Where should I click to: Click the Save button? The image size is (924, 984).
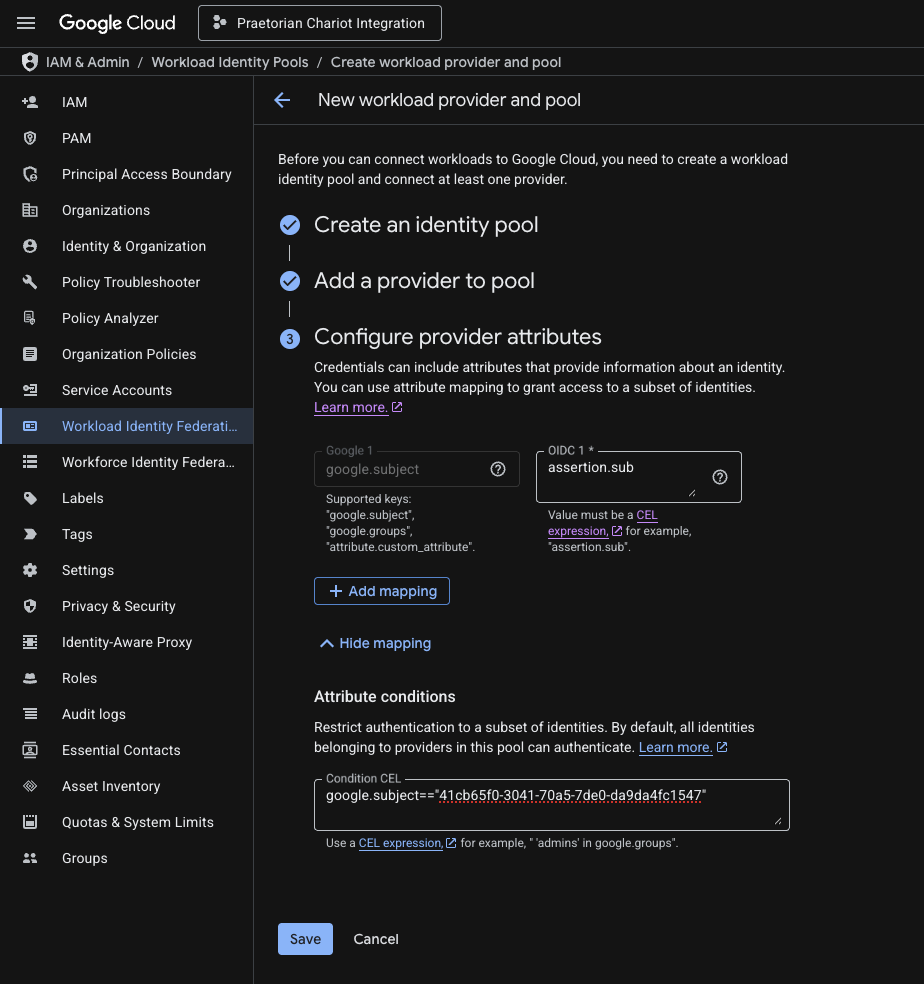coord(305,939)
